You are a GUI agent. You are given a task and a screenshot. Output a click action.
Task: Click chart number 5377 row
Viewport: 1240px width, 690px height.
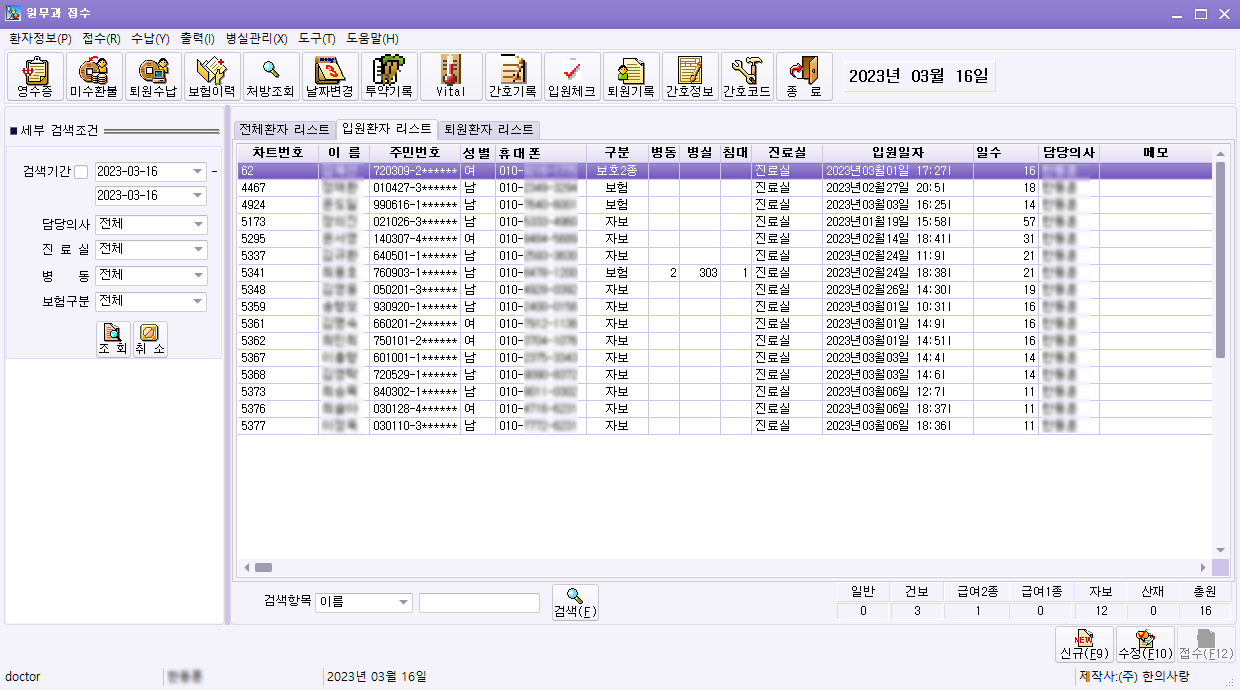[x=725, y=426]
